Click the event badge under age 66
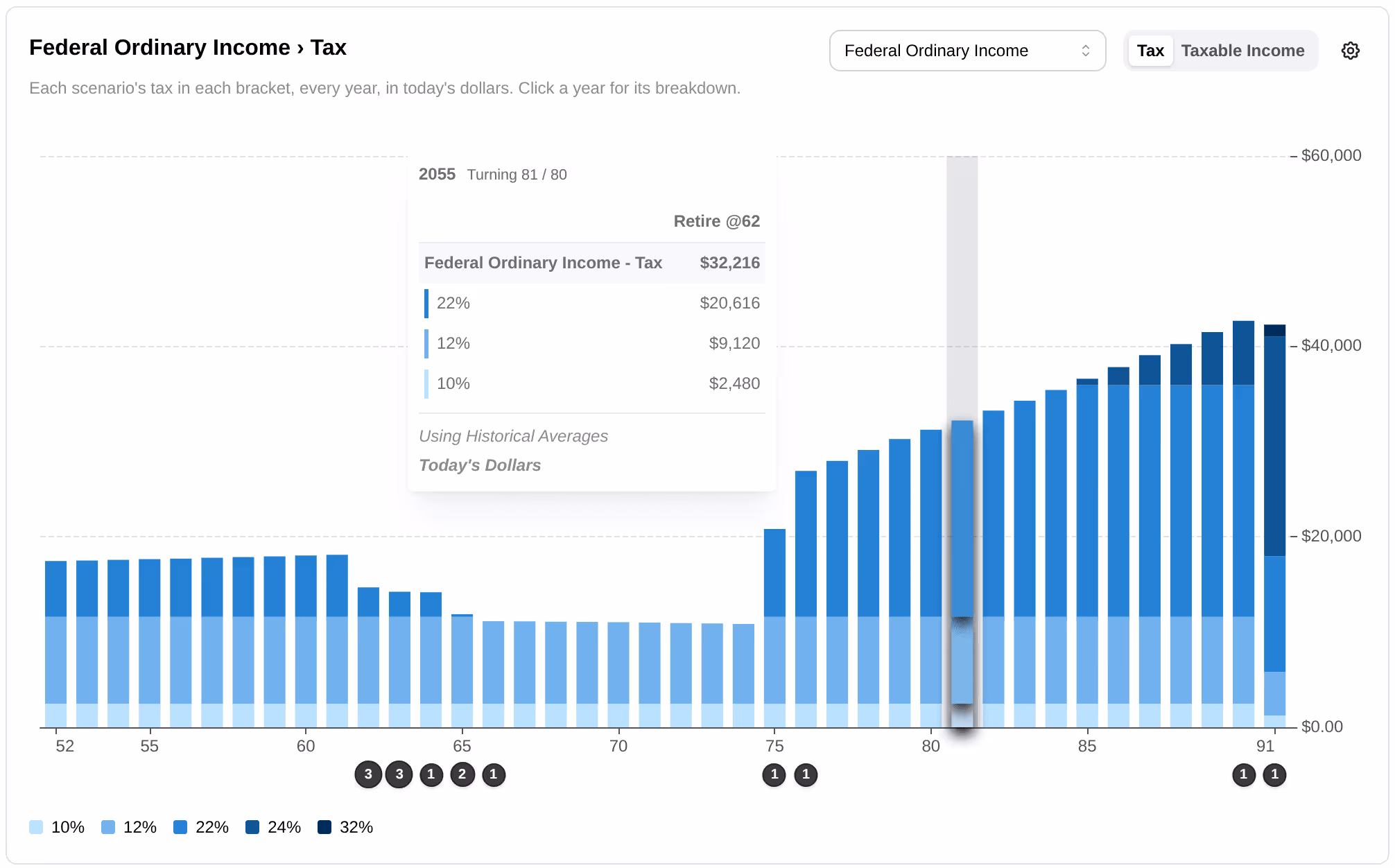The image size is (1395, 868). (x=494, y=774)
